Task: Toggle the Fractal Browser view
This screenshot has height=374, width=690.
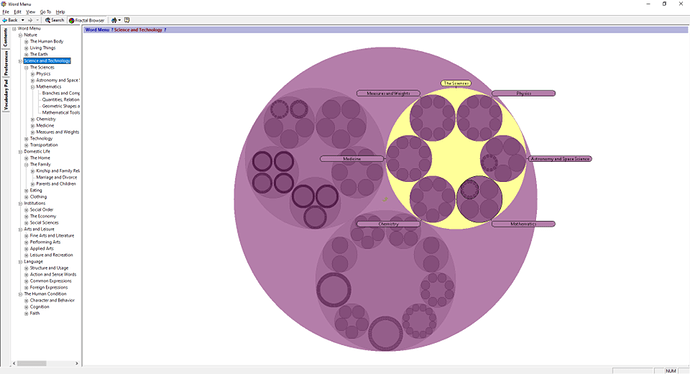Action: (87, 20)
